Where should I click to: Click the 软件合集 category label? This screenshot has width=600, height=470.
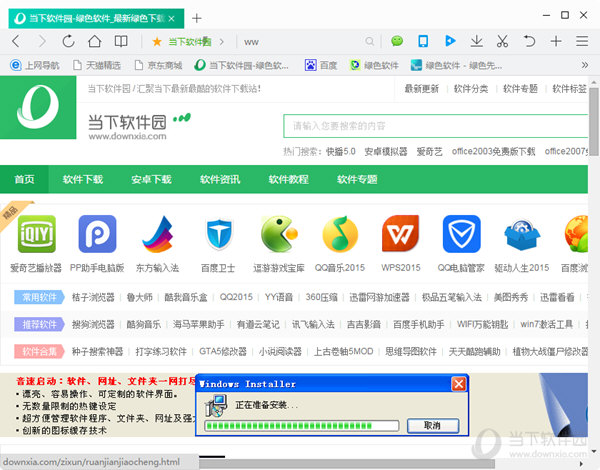coord(39,351)
